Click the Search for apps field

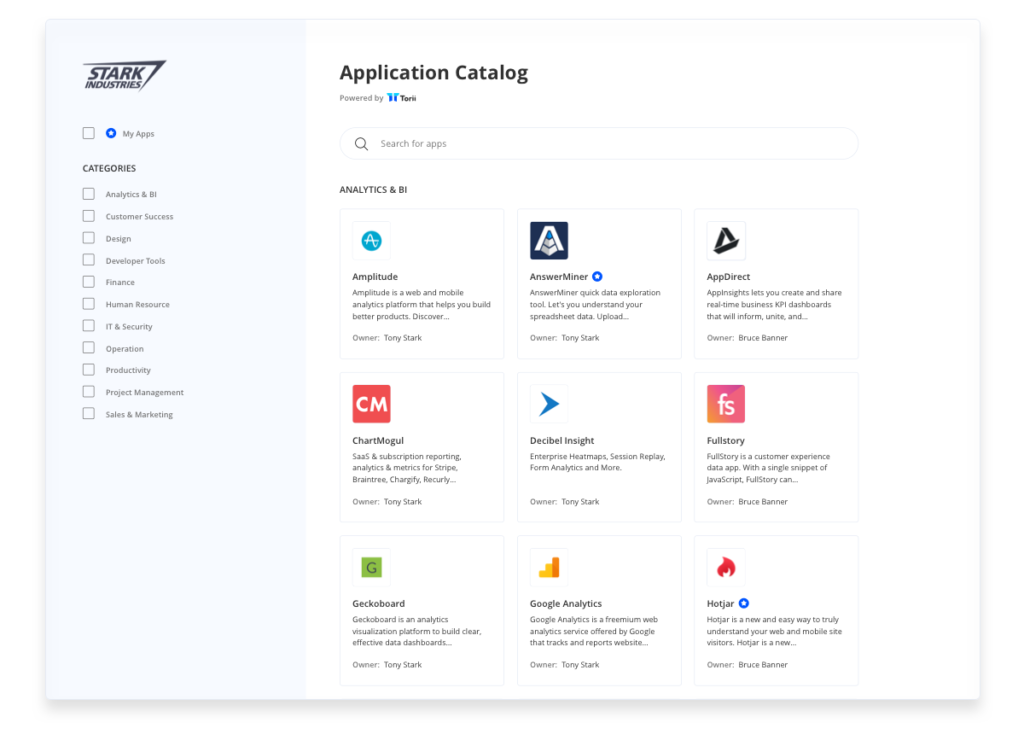pyautogui.click(x=599, y=144)
